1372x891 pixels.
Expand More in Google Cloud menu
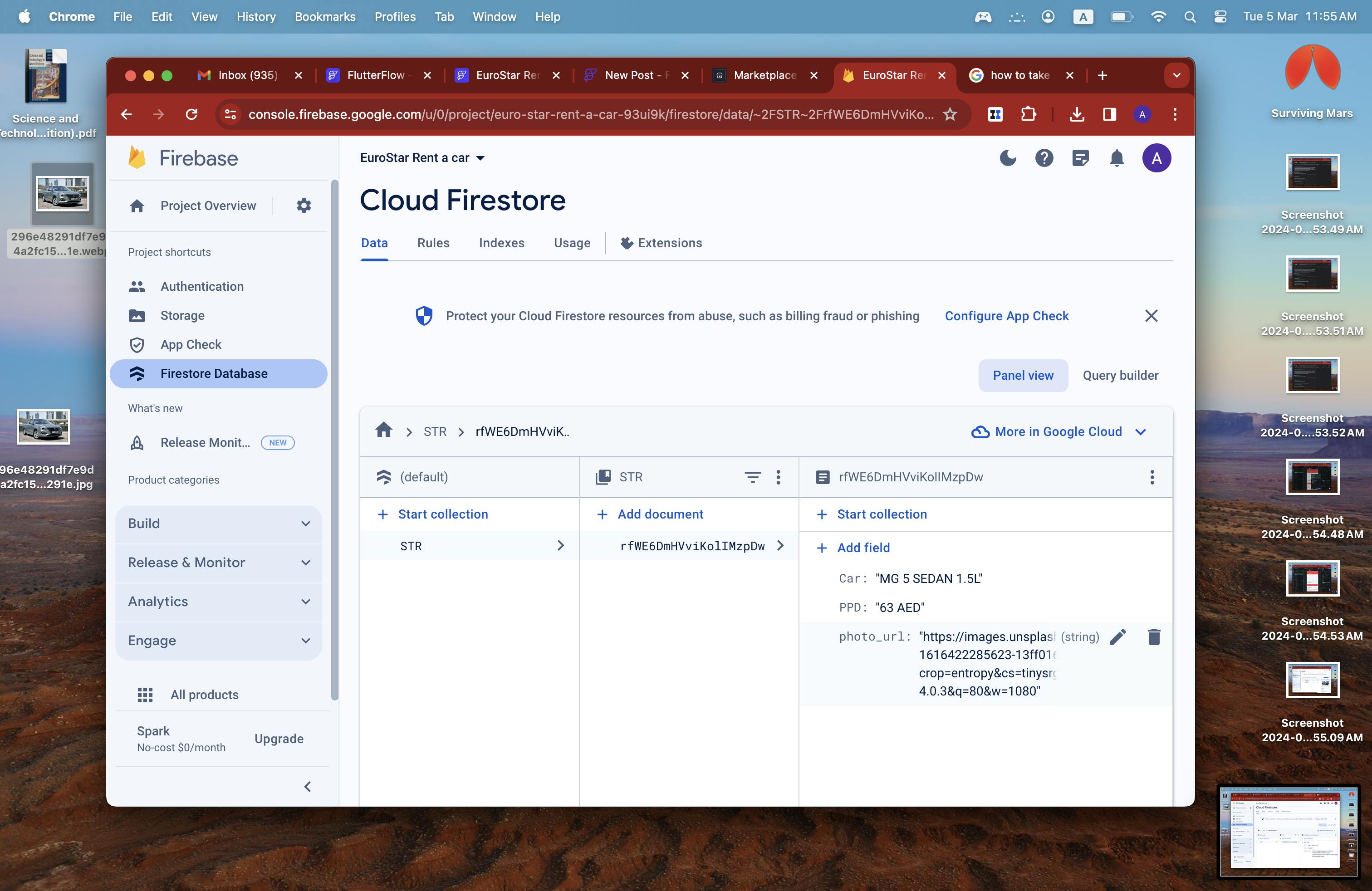1059,432
